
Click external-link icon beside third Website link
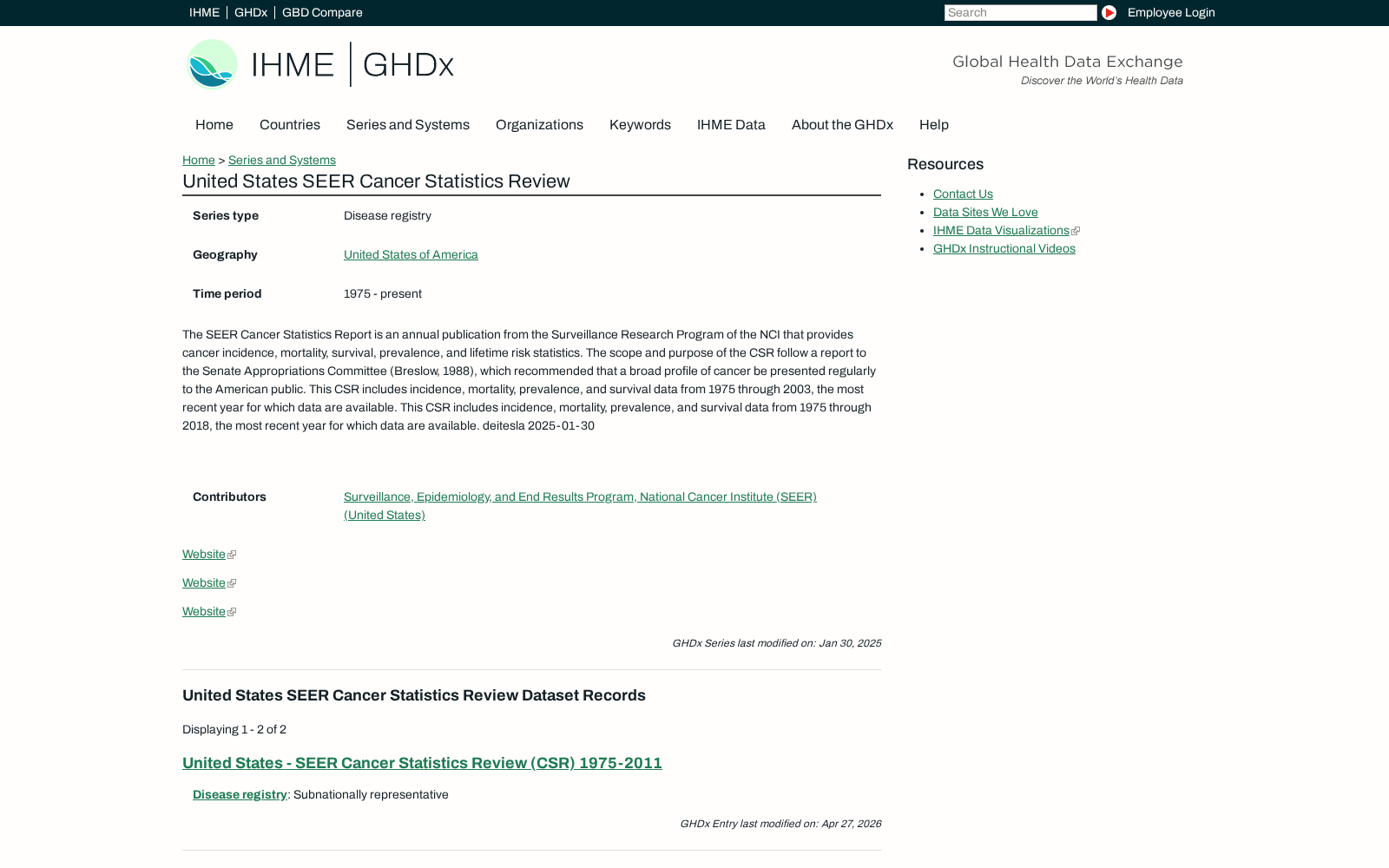click(x=232, y=612)
